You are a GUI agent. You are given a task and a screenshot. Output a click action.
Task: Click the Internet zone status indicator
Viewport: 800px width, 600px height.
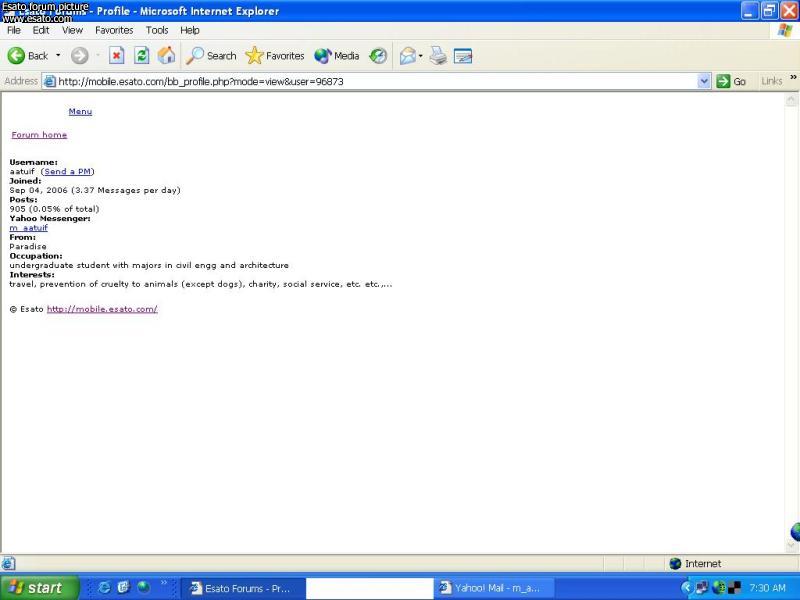(x=695, y=563)
